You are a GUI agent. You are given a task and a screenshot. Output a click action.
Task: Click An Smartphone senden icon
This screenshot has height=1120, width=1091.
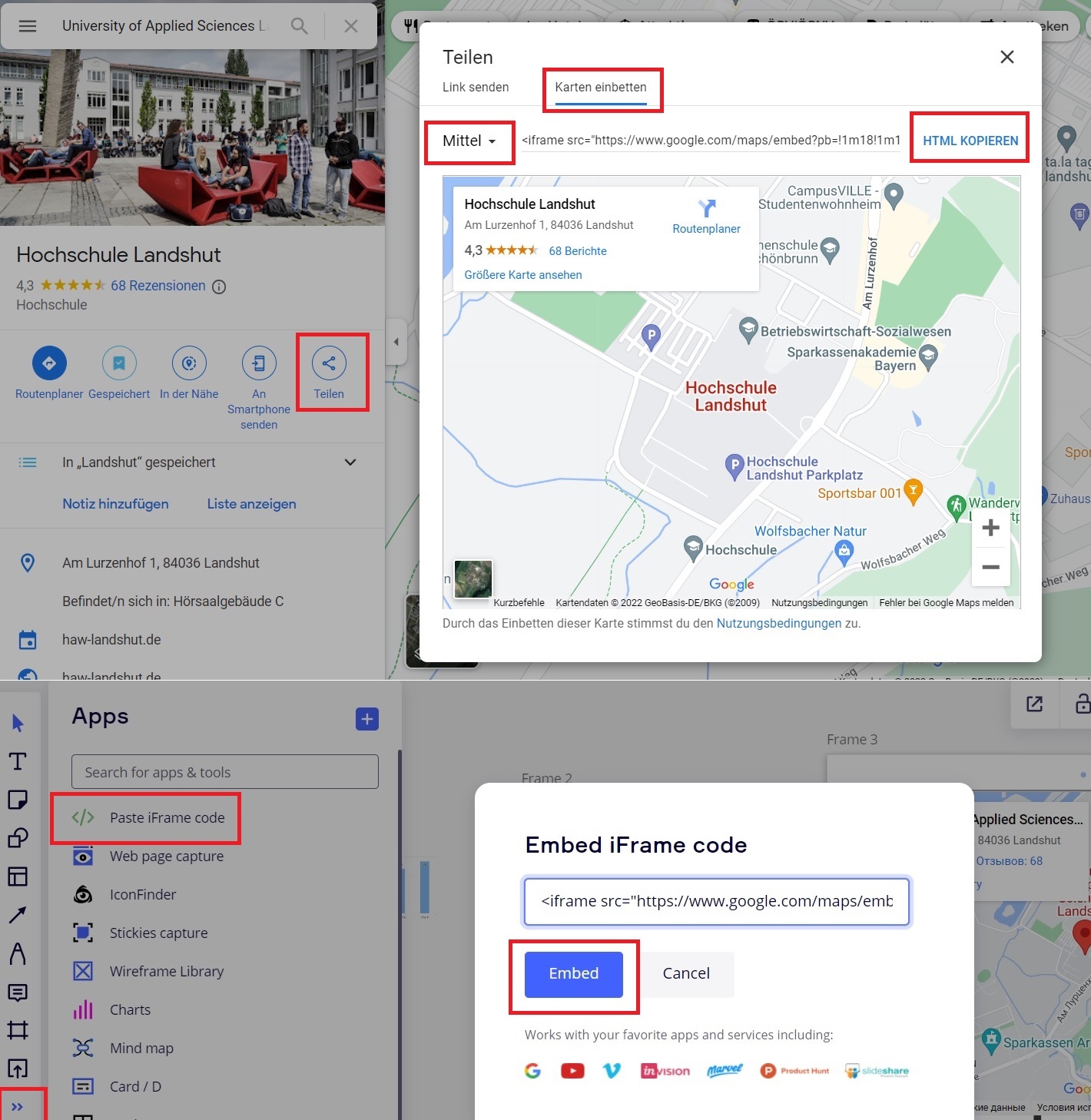(259, 363)
